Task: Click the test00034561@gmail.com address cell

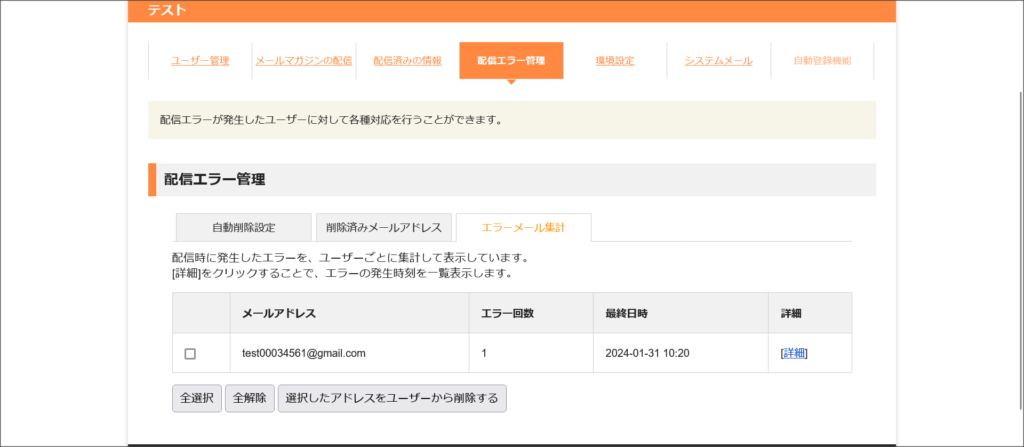Action: coord(304,353)
